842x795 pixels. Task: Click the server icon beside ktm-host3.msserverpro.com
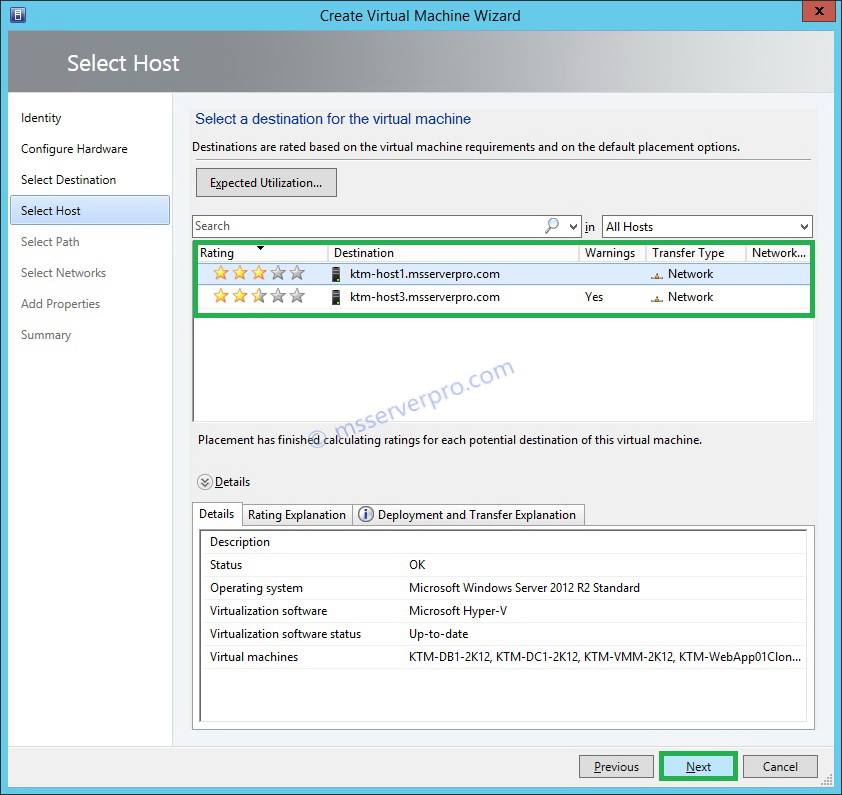point(336,297)
